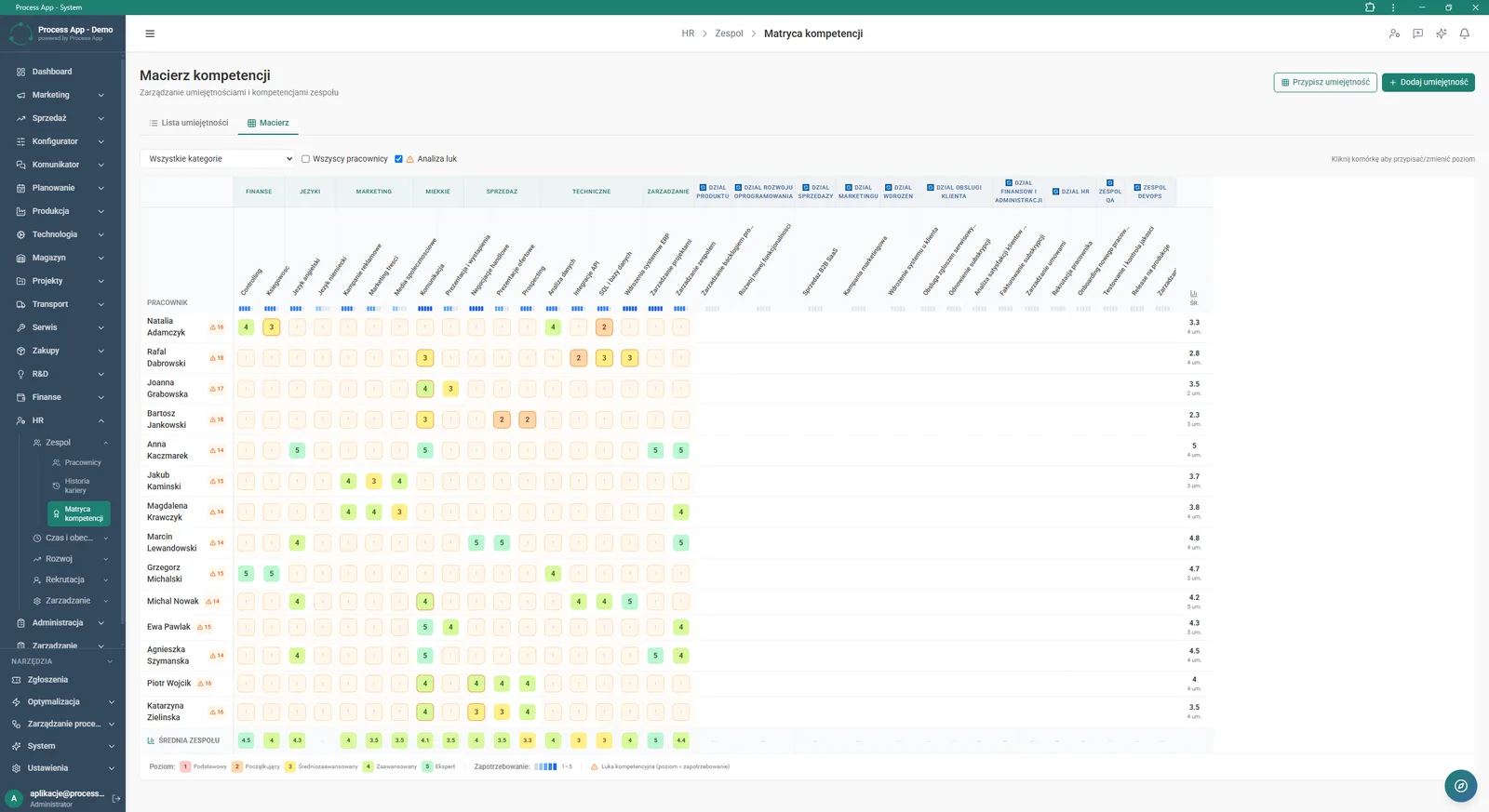
Task: Click Zespol DevOps column group header
Action: pos(1149,192)
